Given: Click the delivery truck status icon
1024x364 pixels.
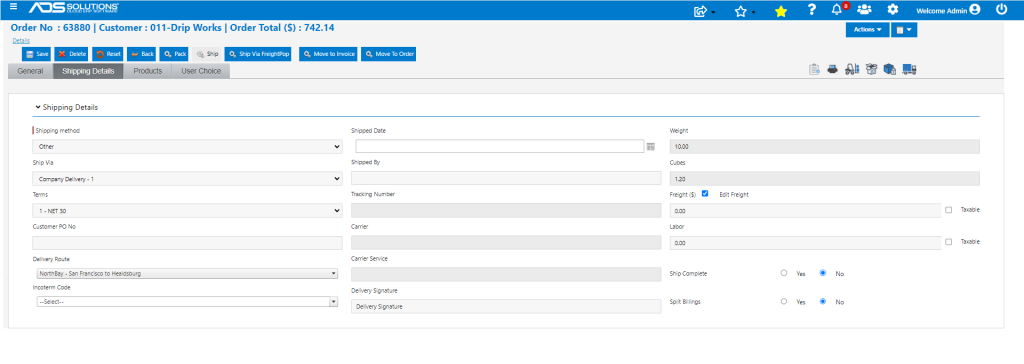Looking at the screenshot, I should pyautogui.click(x=910, y=69).
